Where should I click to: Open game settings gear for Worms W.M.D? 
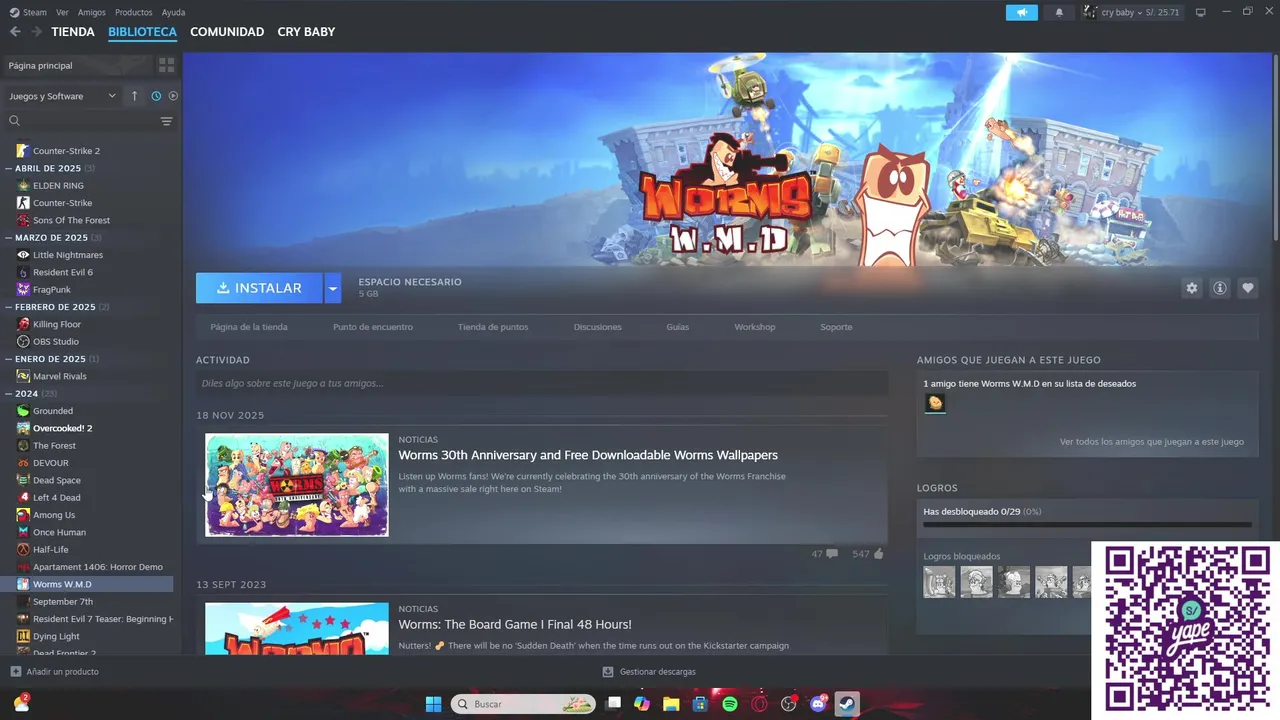pyautogui.click(x=1192, y=288)
